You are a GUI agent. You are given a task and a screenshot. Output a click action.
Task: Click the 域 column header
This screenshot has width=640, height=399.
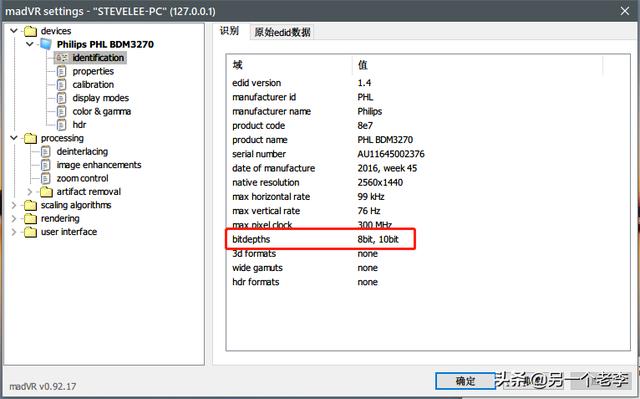(x=290, y=65)
